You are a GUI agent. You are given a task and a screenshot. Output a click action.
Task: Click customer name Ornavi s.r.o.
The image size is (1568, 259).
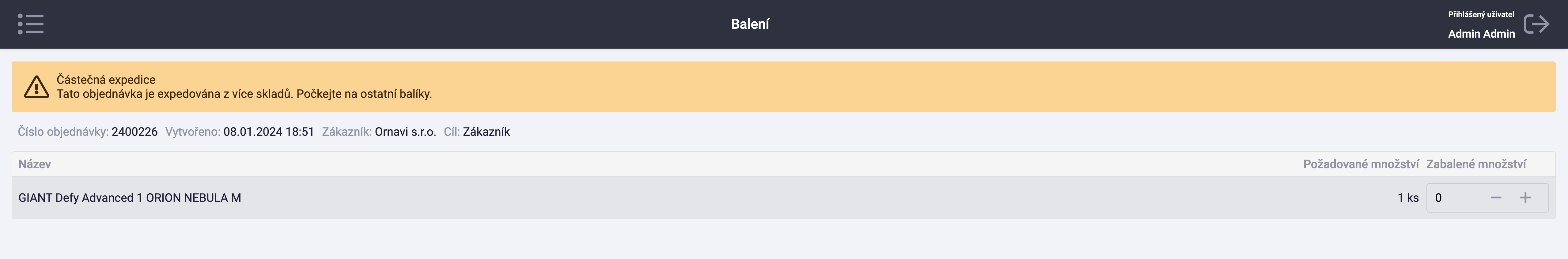(x=405, y=132)
